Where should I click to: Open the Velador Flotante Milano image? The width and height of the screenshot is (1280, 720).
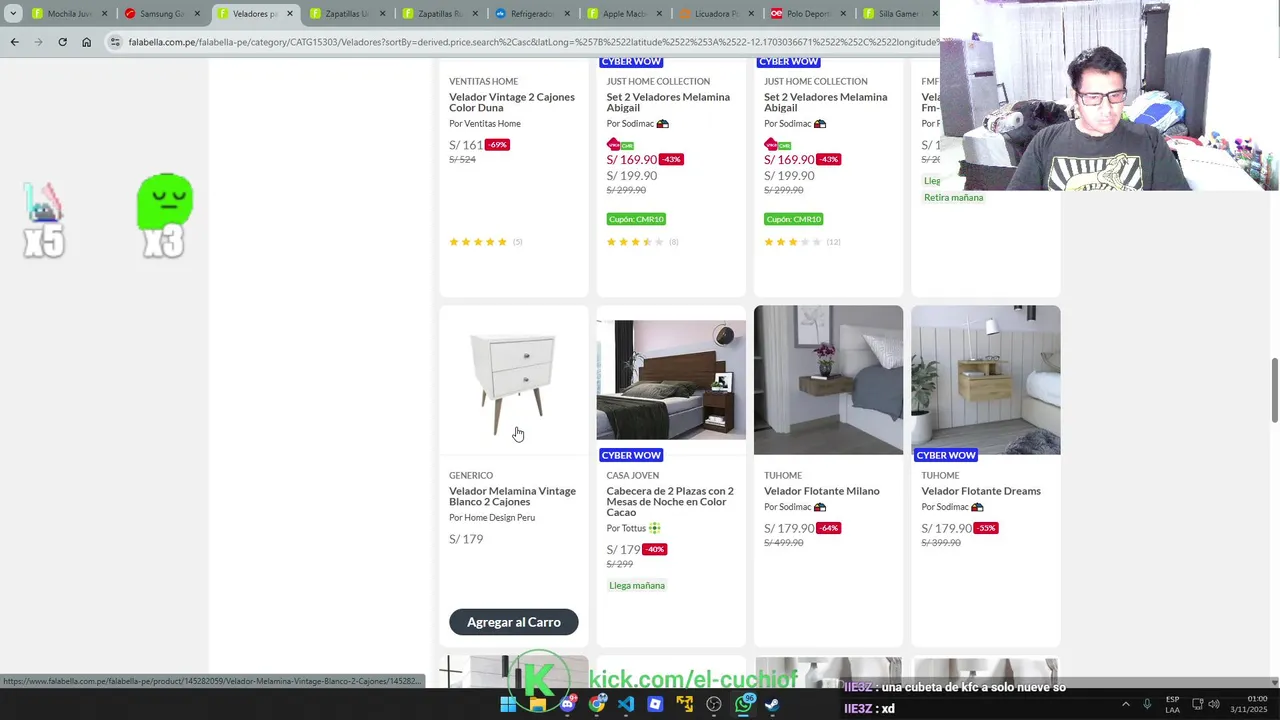tap(828, 380)
